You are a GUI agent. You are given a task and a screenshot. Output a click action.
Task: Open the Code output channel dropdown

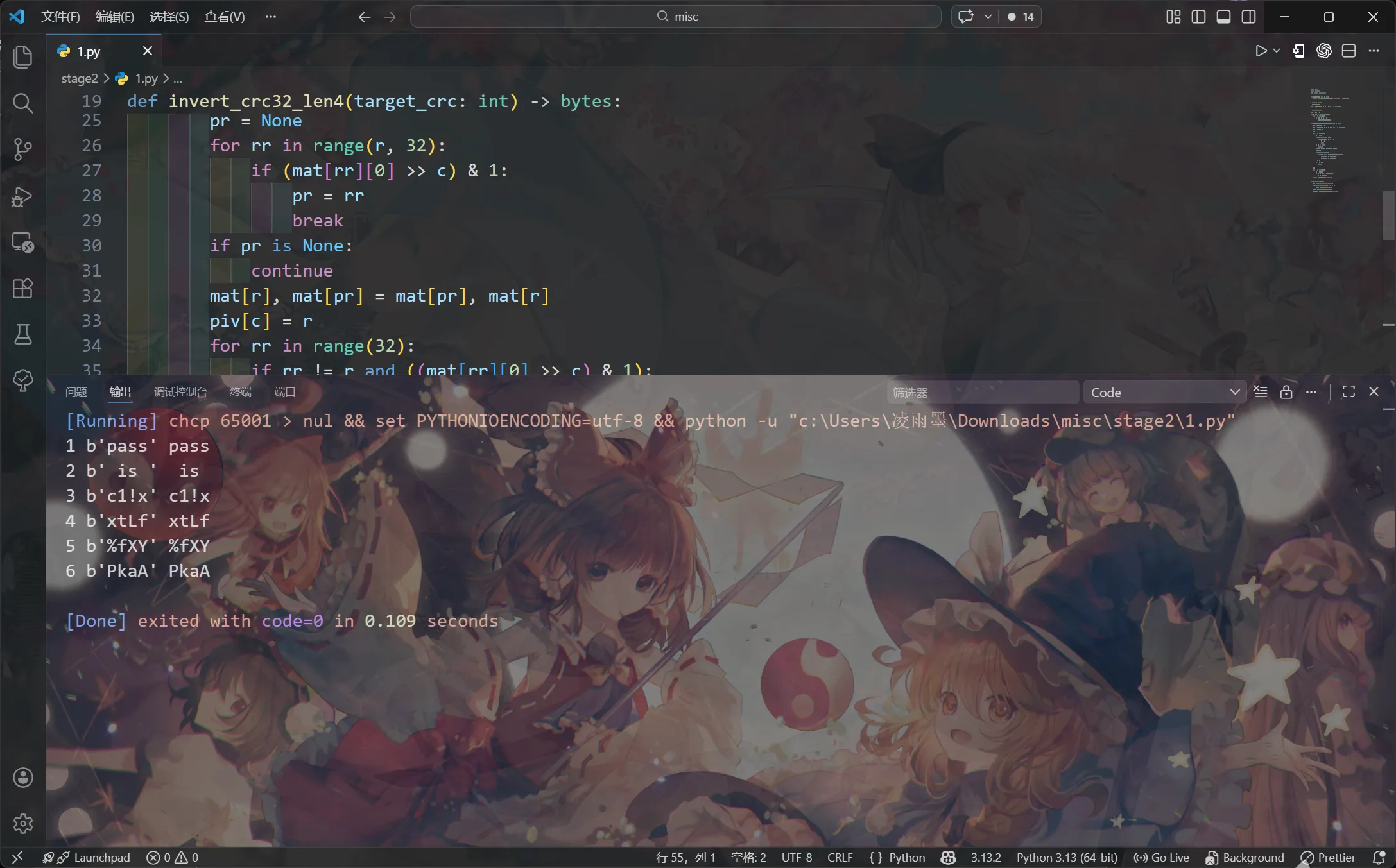[1164, 392]
